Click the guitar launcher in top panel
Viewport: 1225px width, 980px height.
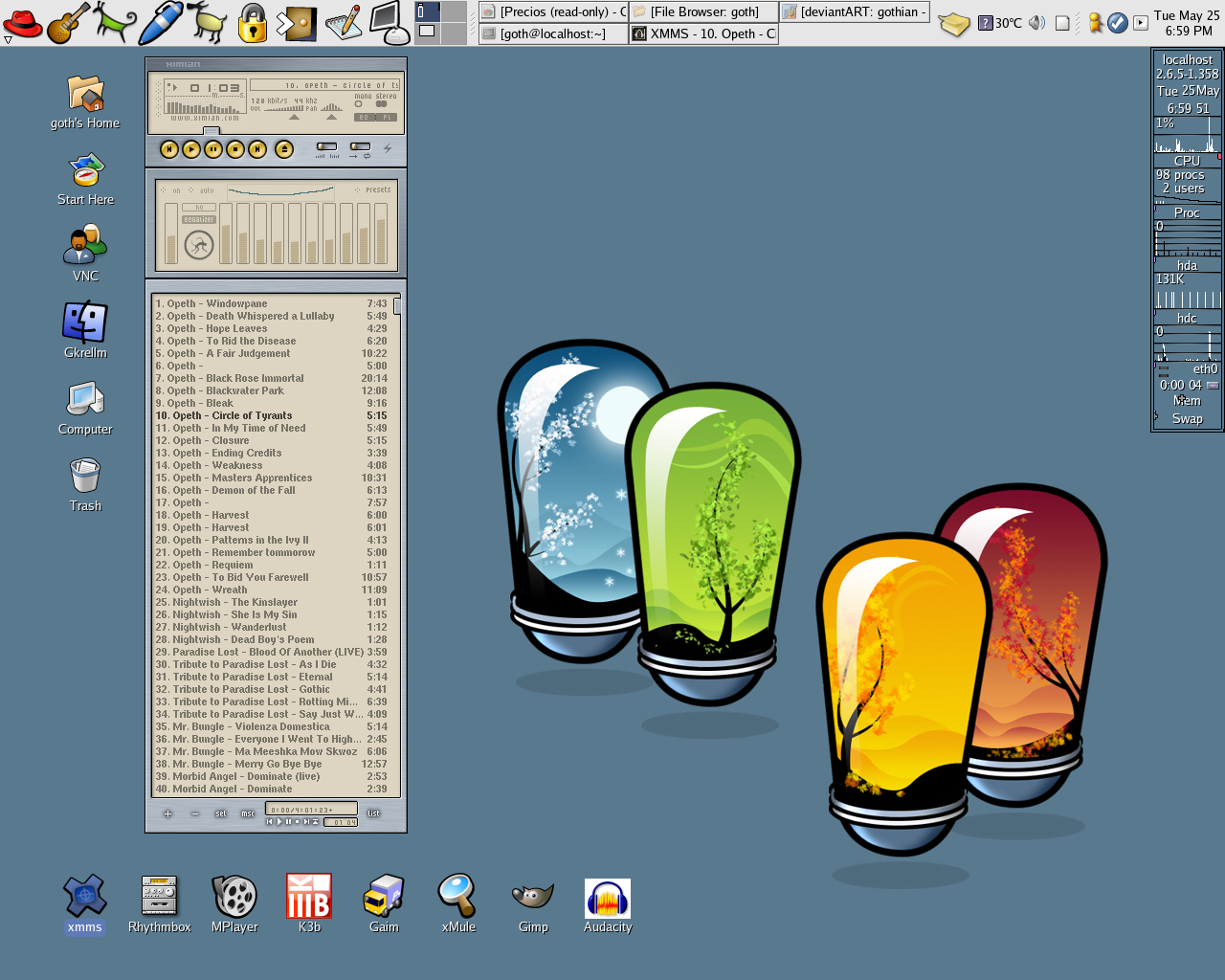68,23
